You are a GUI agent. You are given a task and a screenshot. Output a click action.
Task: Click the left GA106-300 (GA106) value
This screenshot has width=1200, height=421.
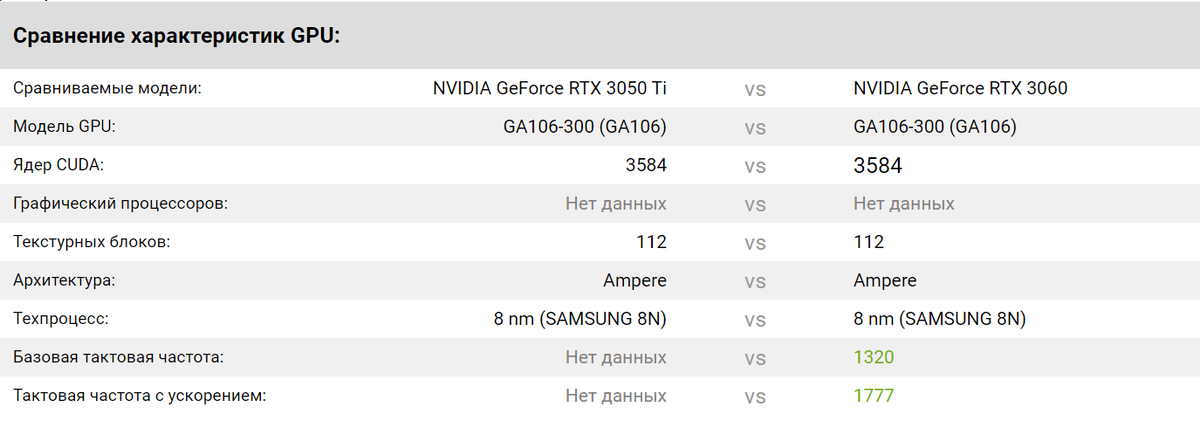click(x=585, y=127)
